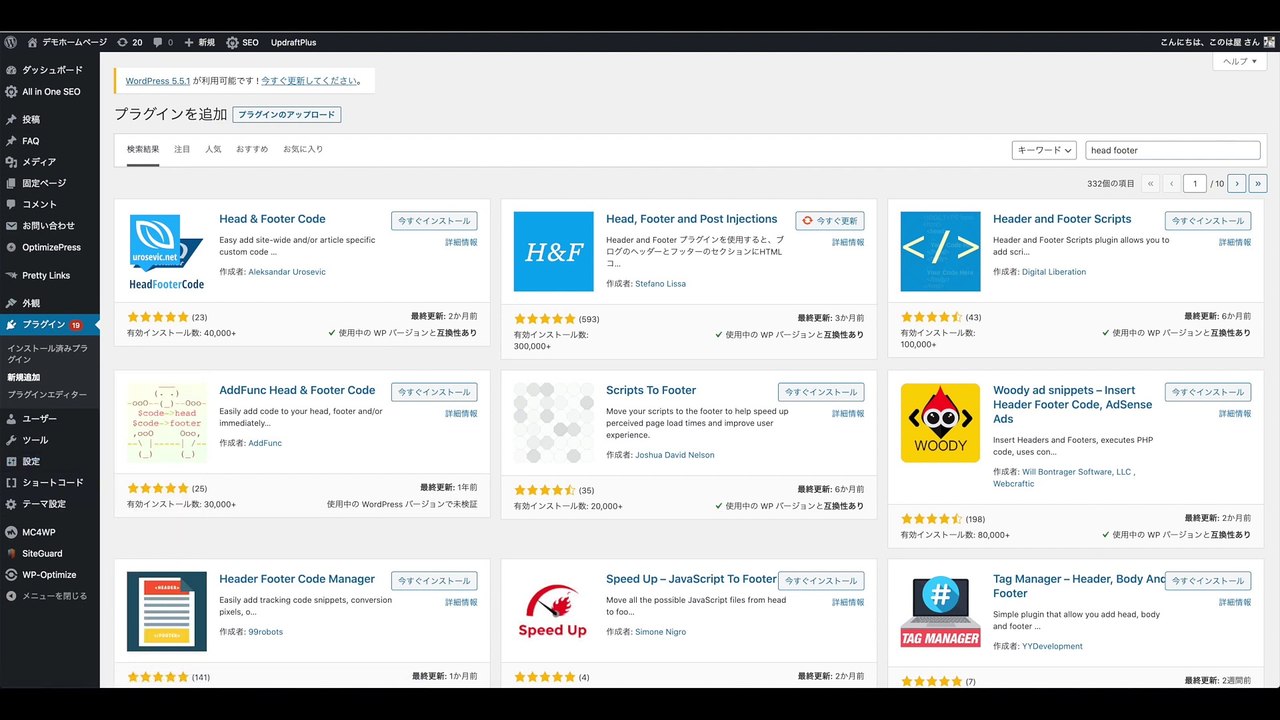Install the Header Footer Code Manager plugin

(x=434, y=581)
